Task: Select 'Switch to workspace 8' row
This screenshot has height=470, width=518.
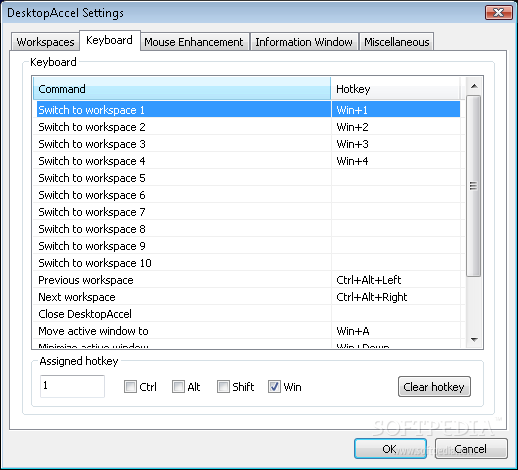Action: point(248,229)
